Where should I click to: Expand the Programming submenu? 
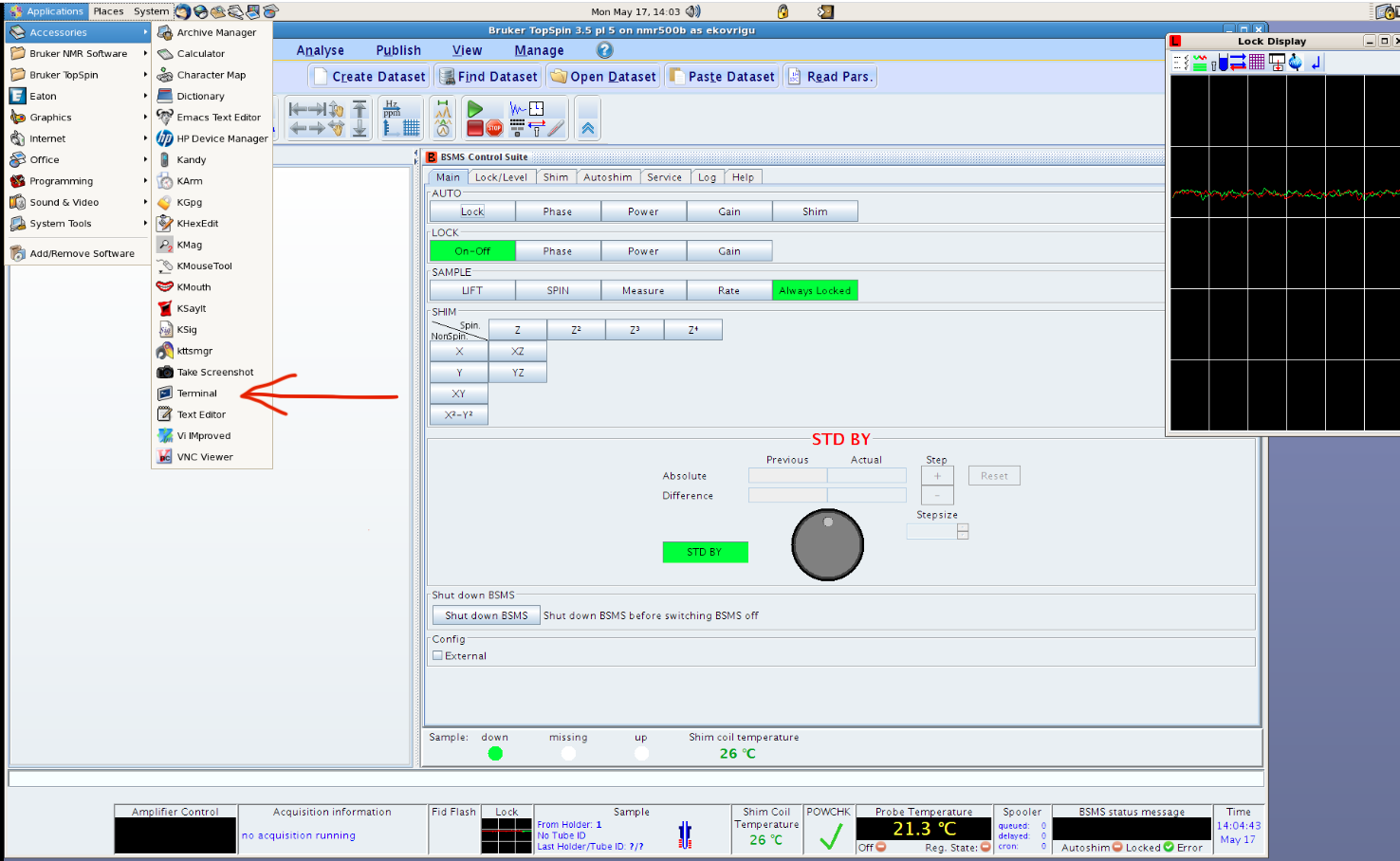pos(79,181)
